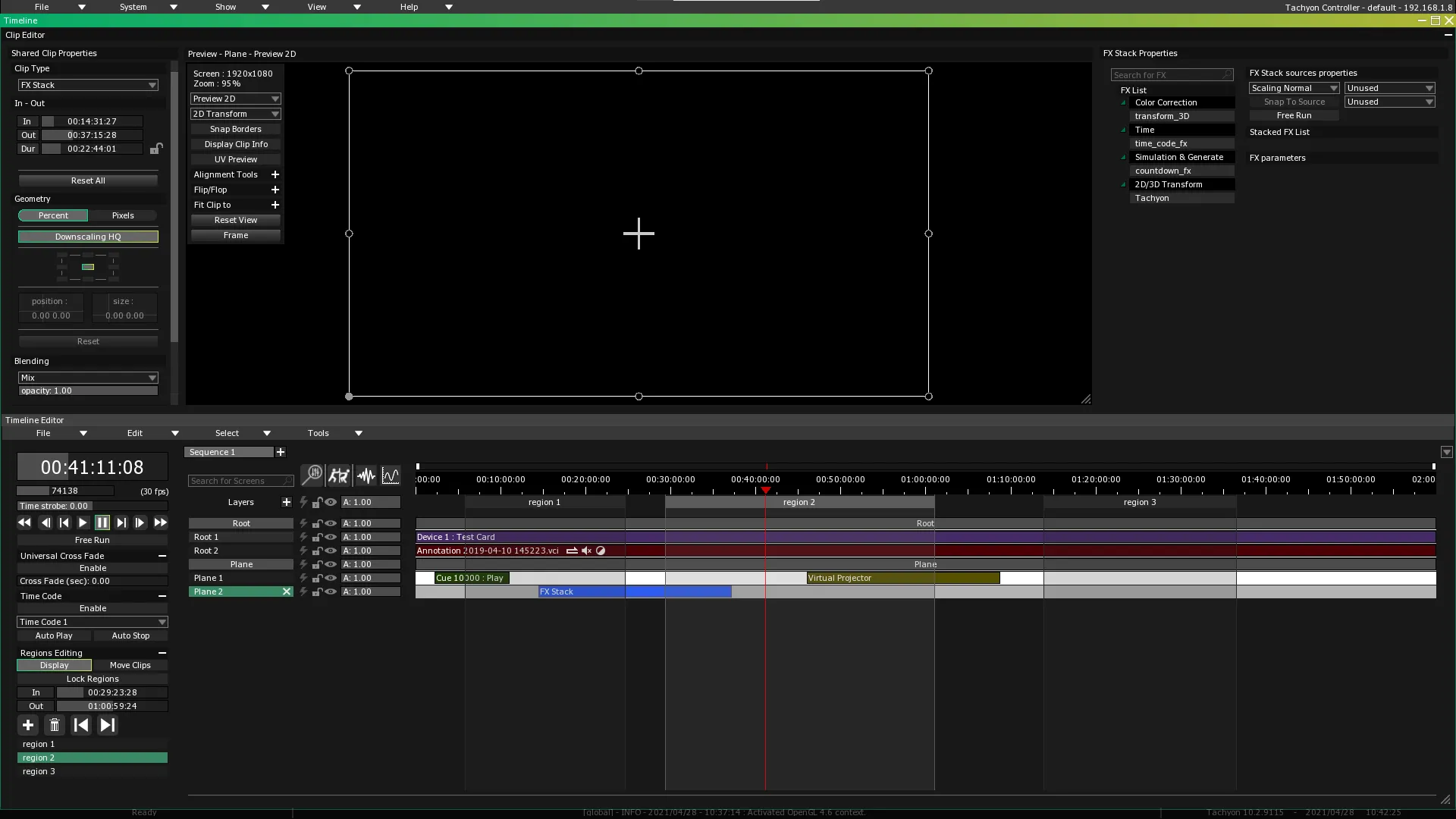Open the Time Code 1 dropdown
This screenshot has width=1456, height=819.
coord(93,622)
